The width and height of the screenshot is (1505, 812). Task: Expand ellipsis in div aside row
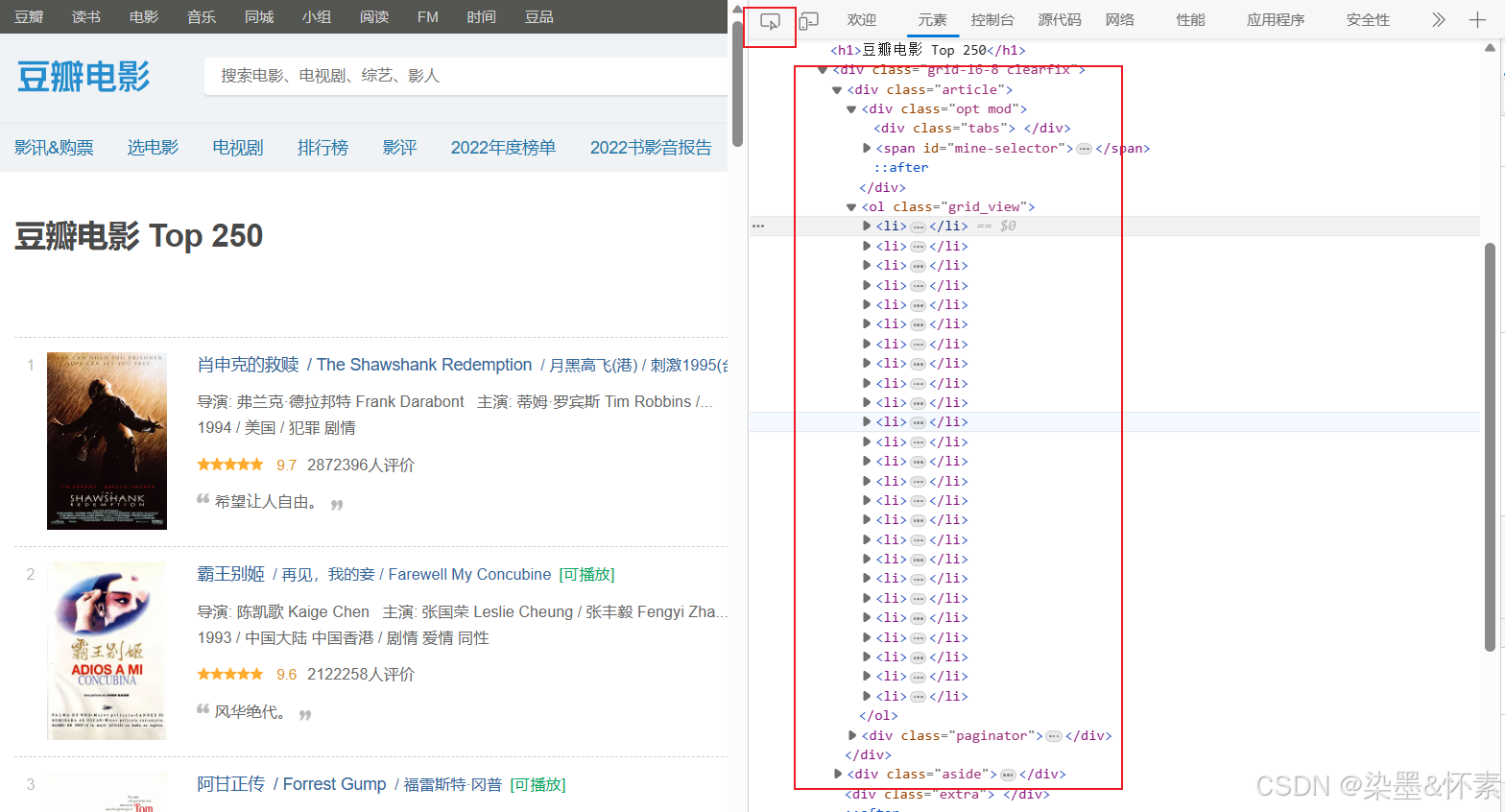pos(1008,775)
